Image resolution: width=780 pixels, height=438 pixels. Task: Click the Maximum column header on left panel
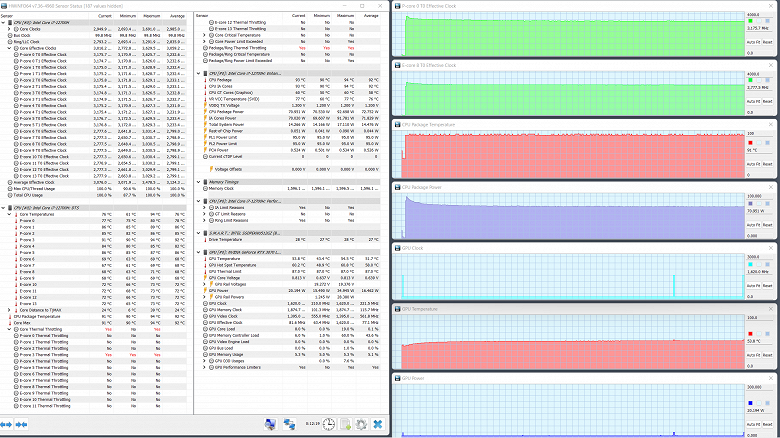tap(151, 18)
